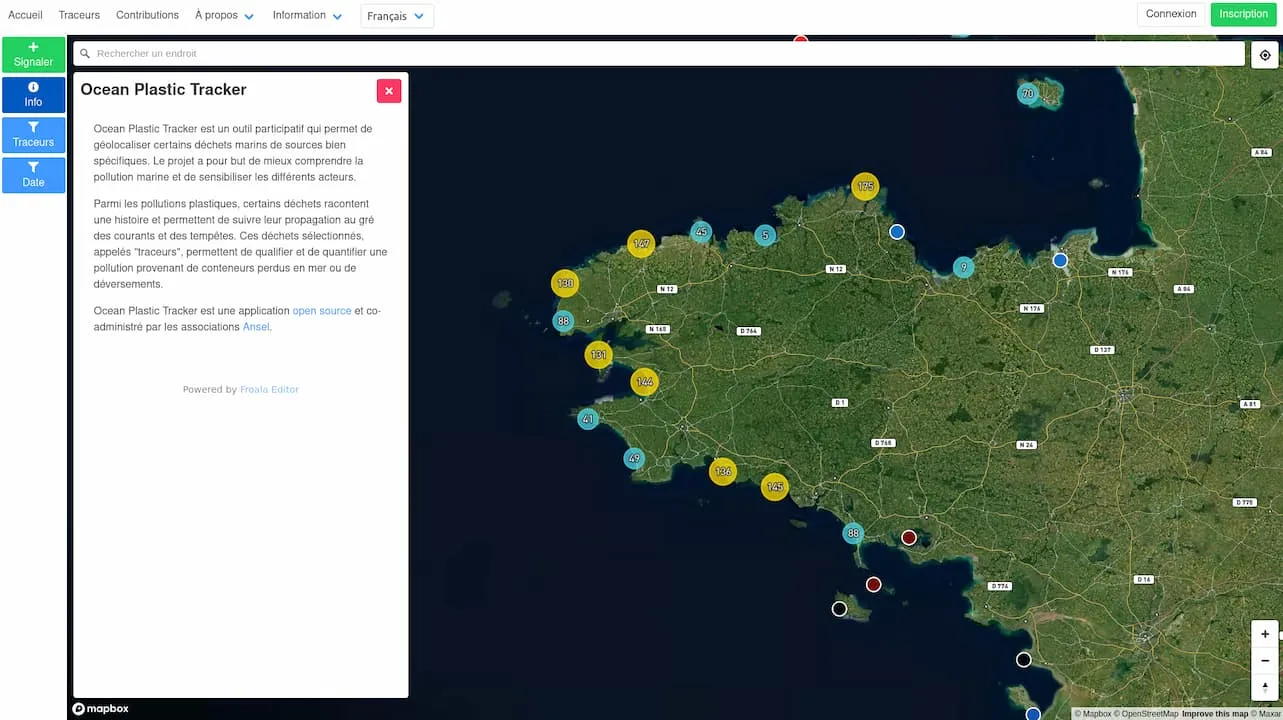This screenshot has height=720, width=1283.
Task: Click the Mapbox logo
Action: point(100,709)
